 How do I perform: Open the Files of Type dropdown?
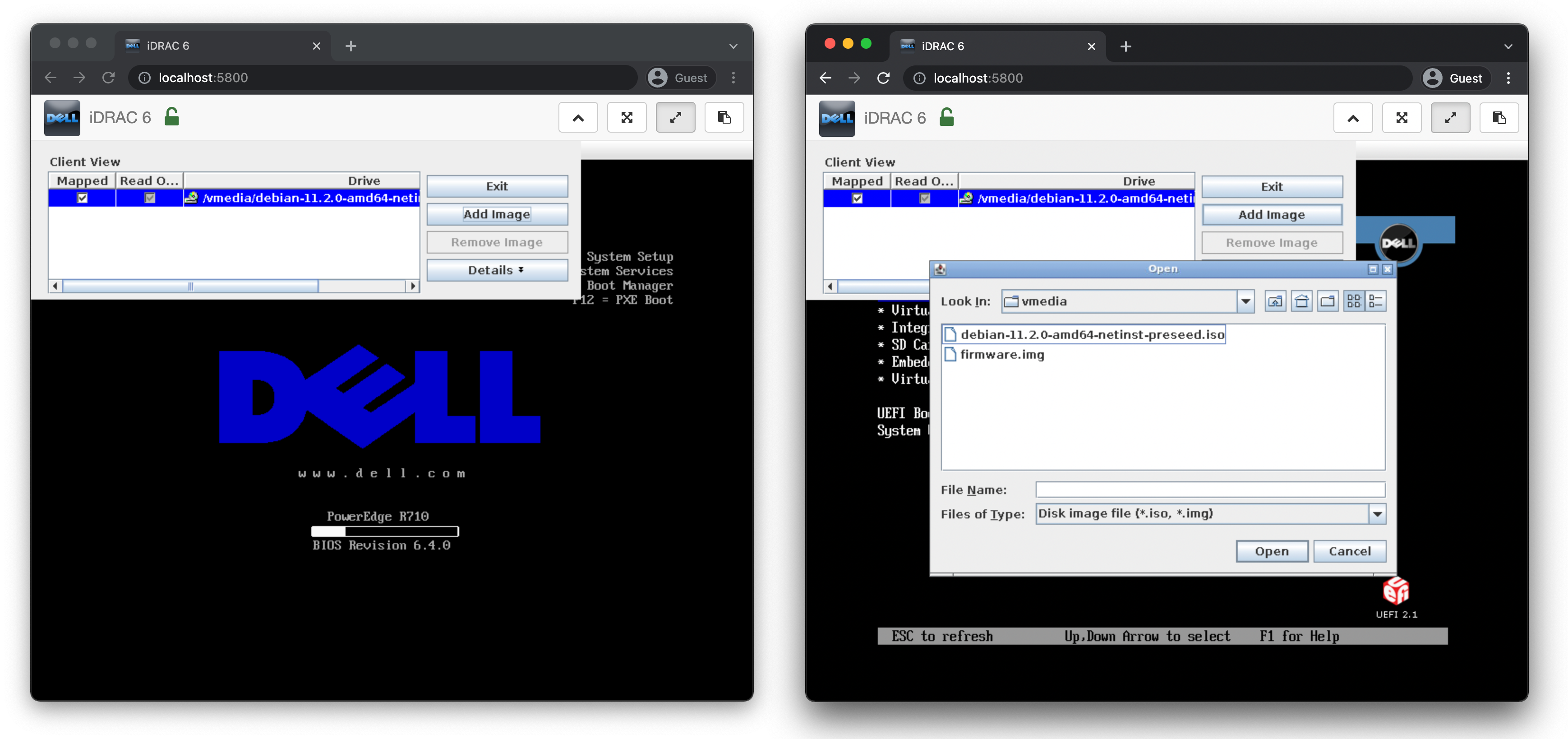pos(1377,514)
